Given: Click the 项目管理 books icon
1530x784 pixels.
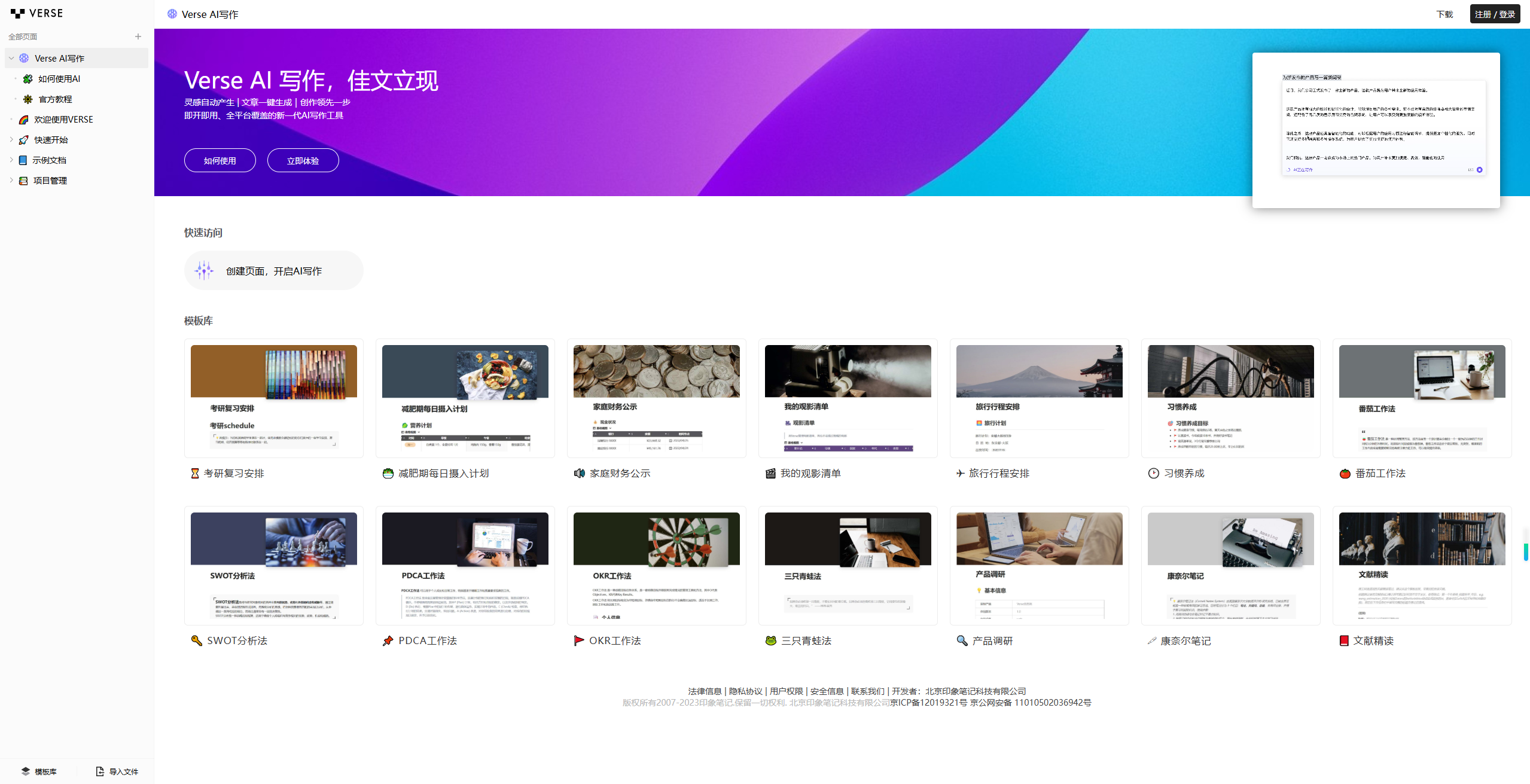Looking at the screenshot, I should click(23, 180).
